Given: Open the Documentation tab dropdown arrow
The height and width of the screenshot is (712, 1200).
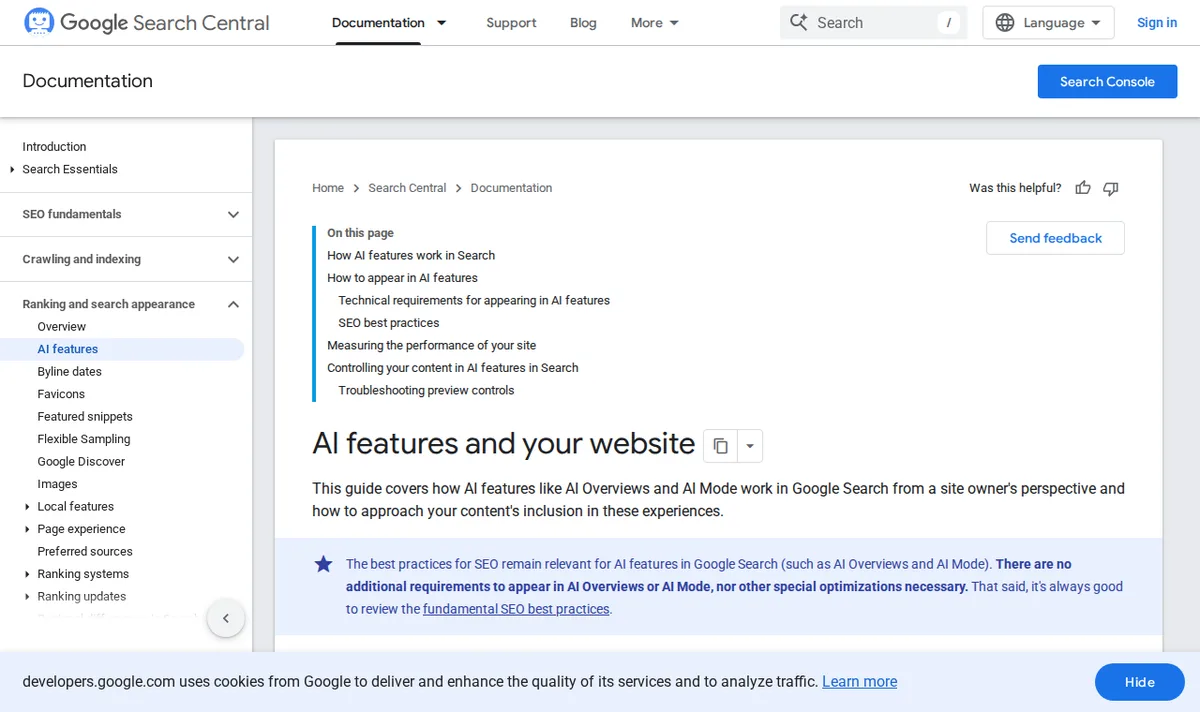Looking at the screenshot, I should coord(441,22).
